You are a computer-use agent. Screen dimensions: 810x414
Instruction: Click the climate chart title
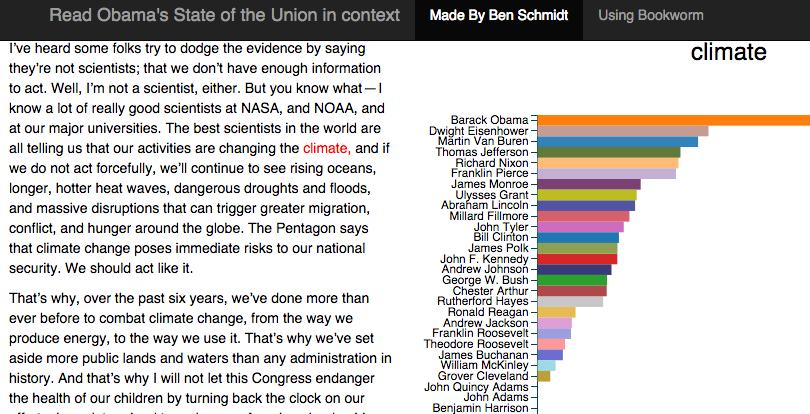click(x=728, y=52)
